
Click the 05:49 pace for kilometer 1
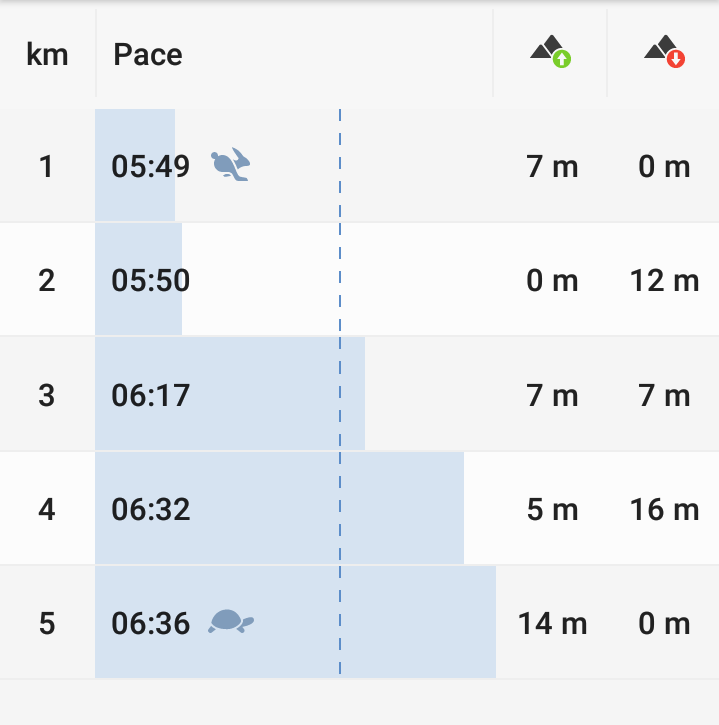(x=151, y=166)
